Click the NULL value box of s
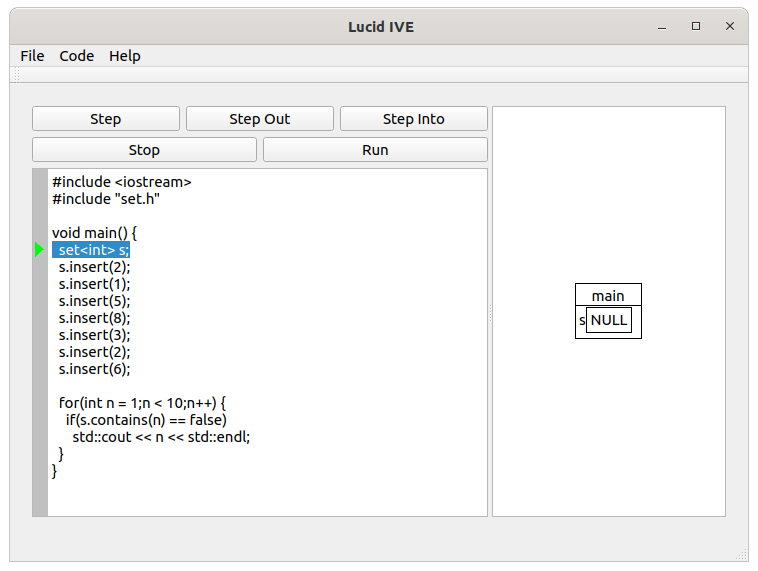Image resolution: width=758 pixels, height=571 pixels. point(609,320)
